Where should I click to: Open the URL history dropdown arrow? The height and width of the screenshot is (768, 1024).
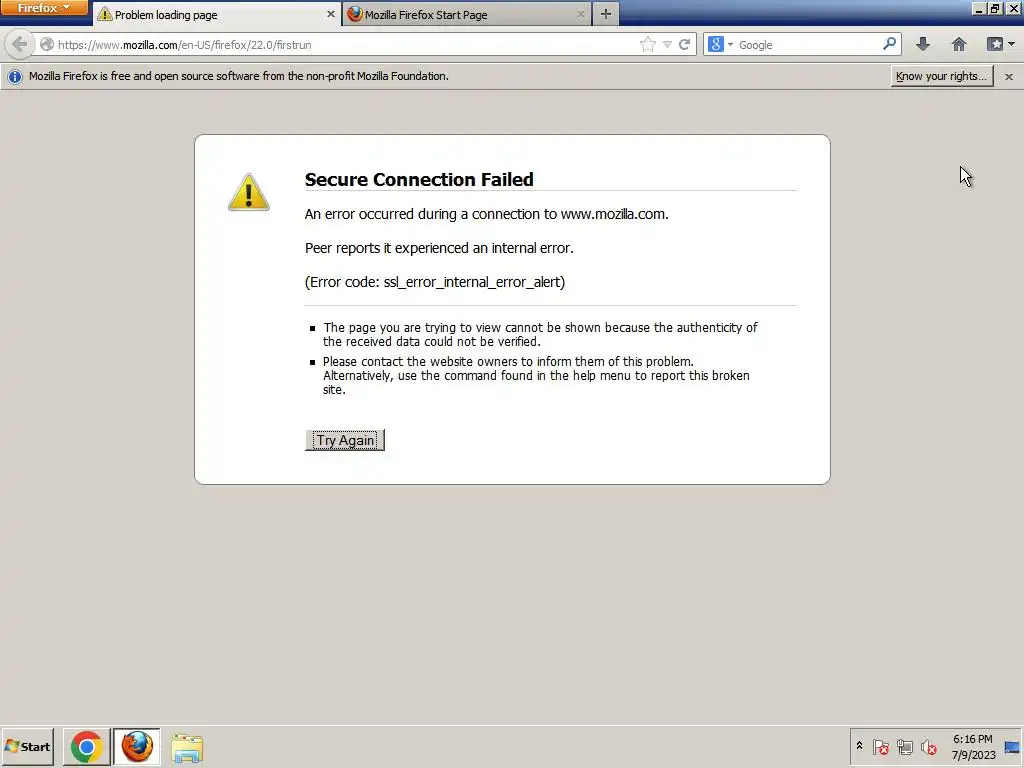[667, 44]
